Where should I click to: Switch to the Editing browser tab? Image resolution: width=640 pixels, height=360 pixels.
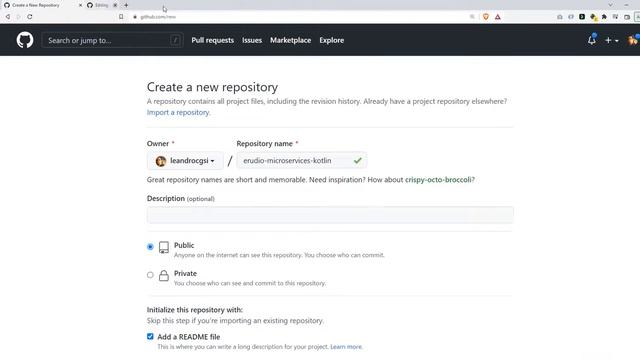click(x=101, y=5)
